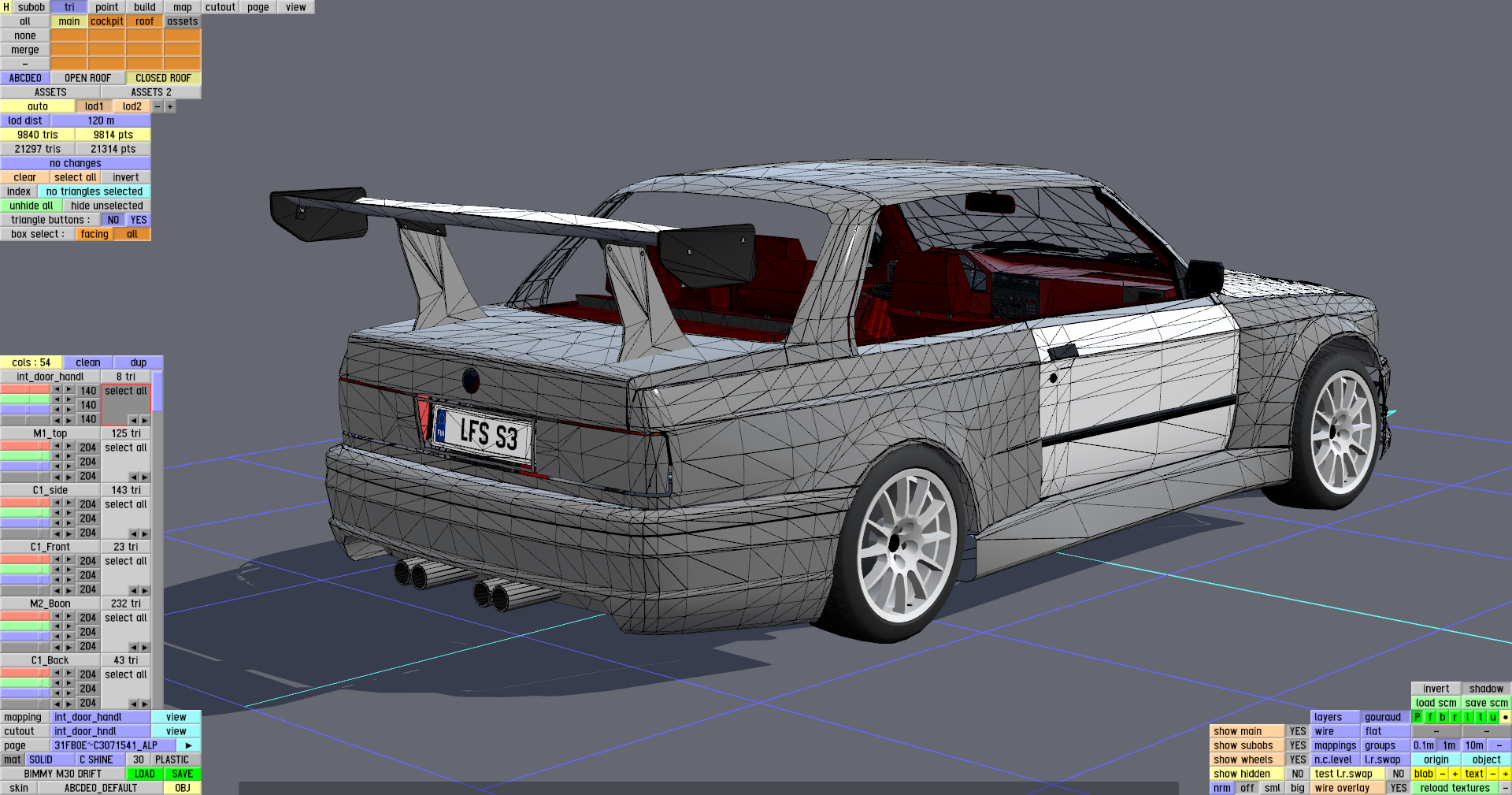Click the minus button next to lod2

tap(157, 106)
